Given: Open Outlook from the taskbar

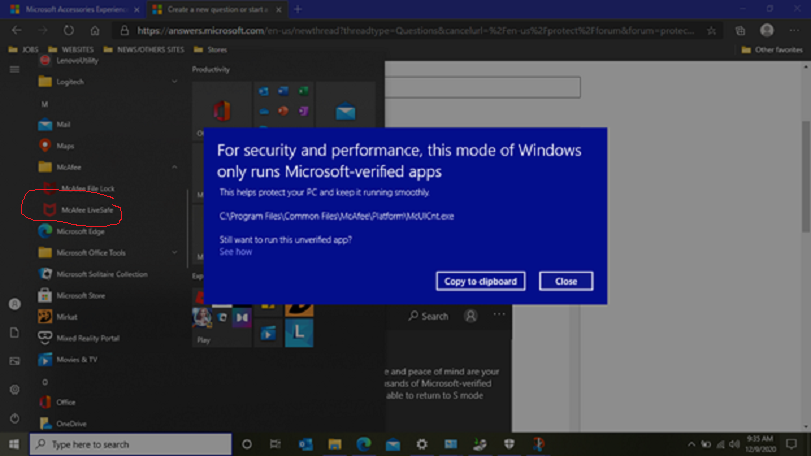Looking at the screenshot, I should (x=305, y=444).
